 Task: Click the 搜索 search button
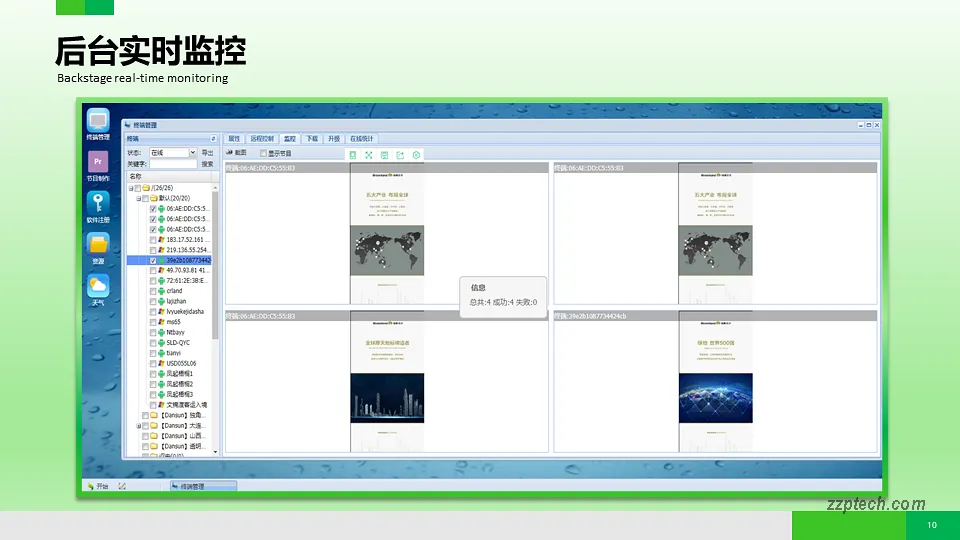(x=207, y=164)
